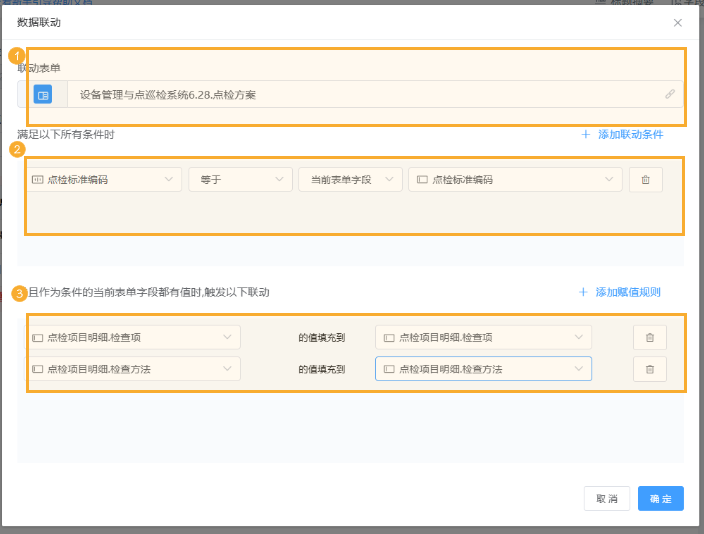The image size is (704, 534).
Task: Click the plus icon beside 添加赋值规则
Action: pos(583,292)
